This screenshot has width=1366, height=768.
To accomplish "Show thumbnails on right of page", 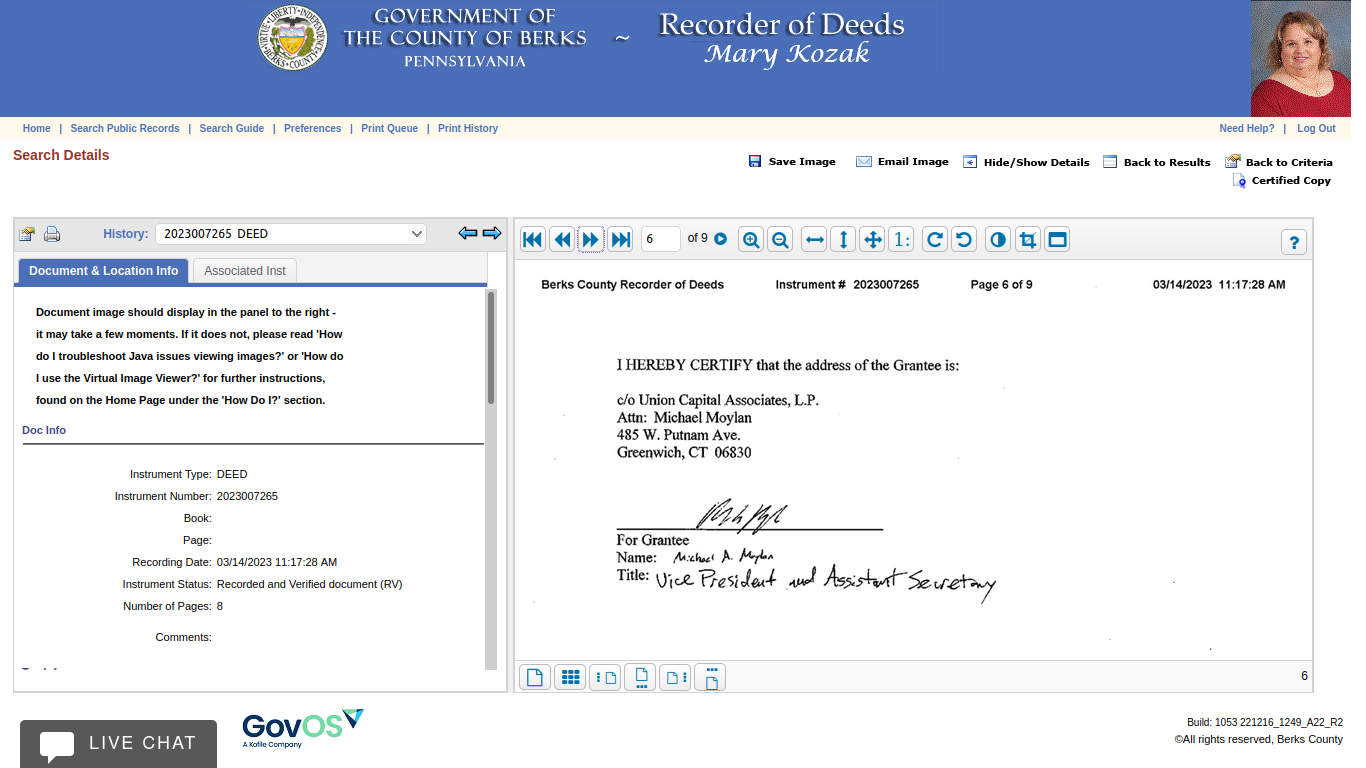I will 676,677.
